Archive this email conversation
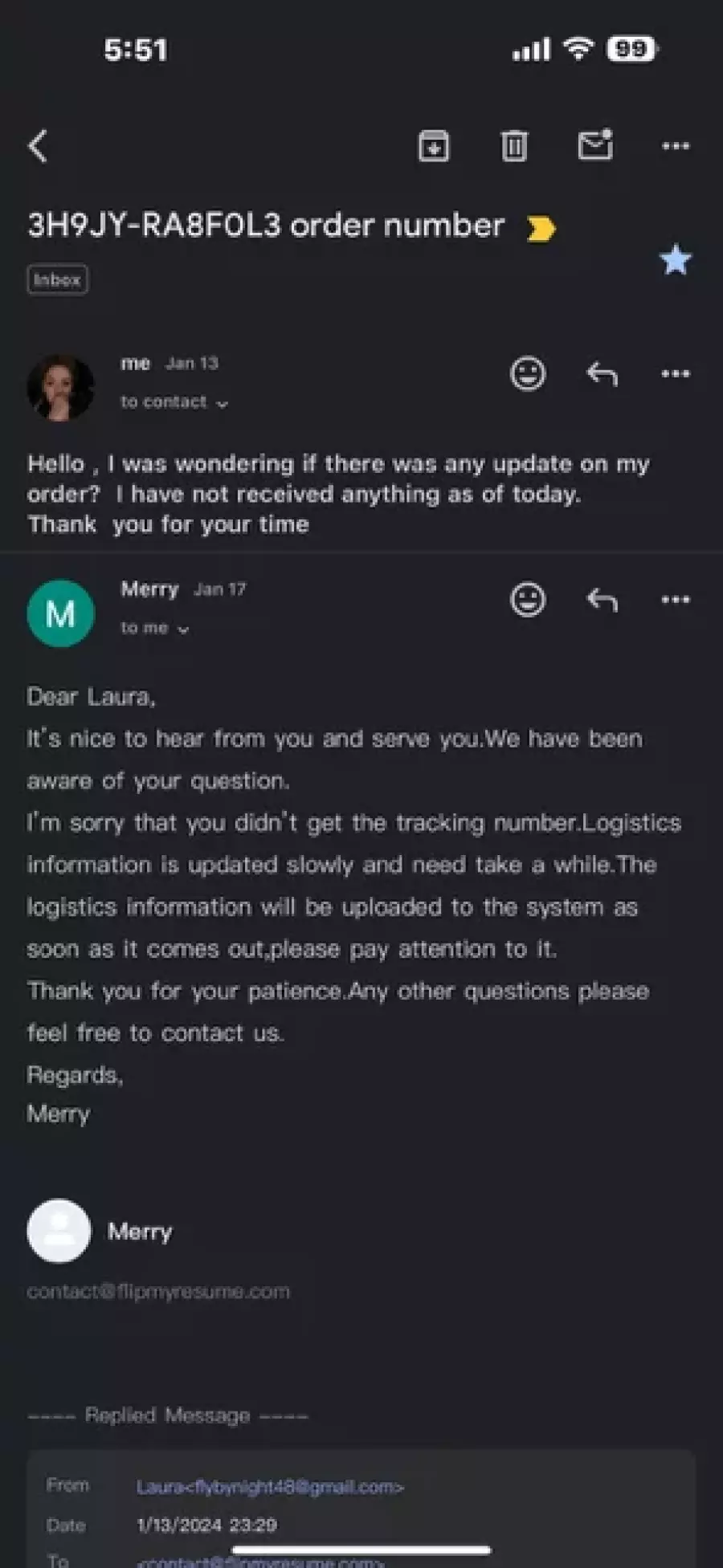This screenshot has height=1568, width=723. [x=434, y=146]
